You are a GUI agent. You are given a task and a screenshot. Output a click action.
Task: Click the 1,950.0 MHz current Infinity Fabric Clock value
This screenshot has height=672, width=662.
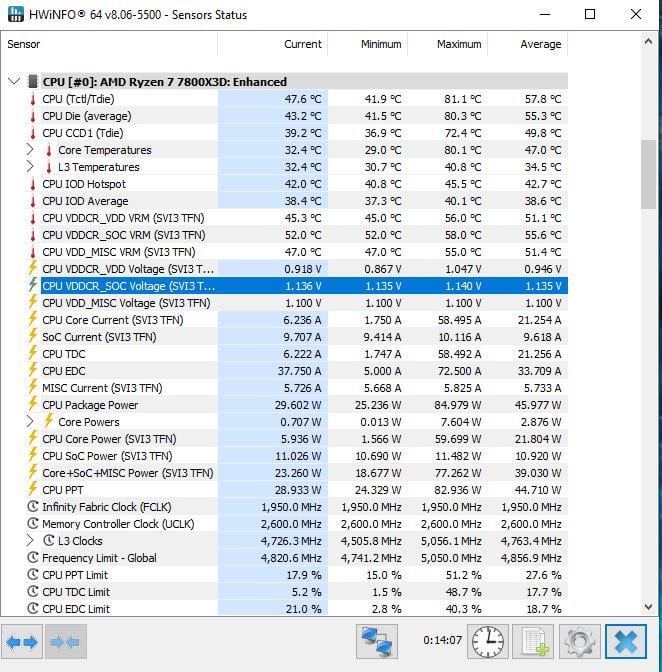point(291,507)
